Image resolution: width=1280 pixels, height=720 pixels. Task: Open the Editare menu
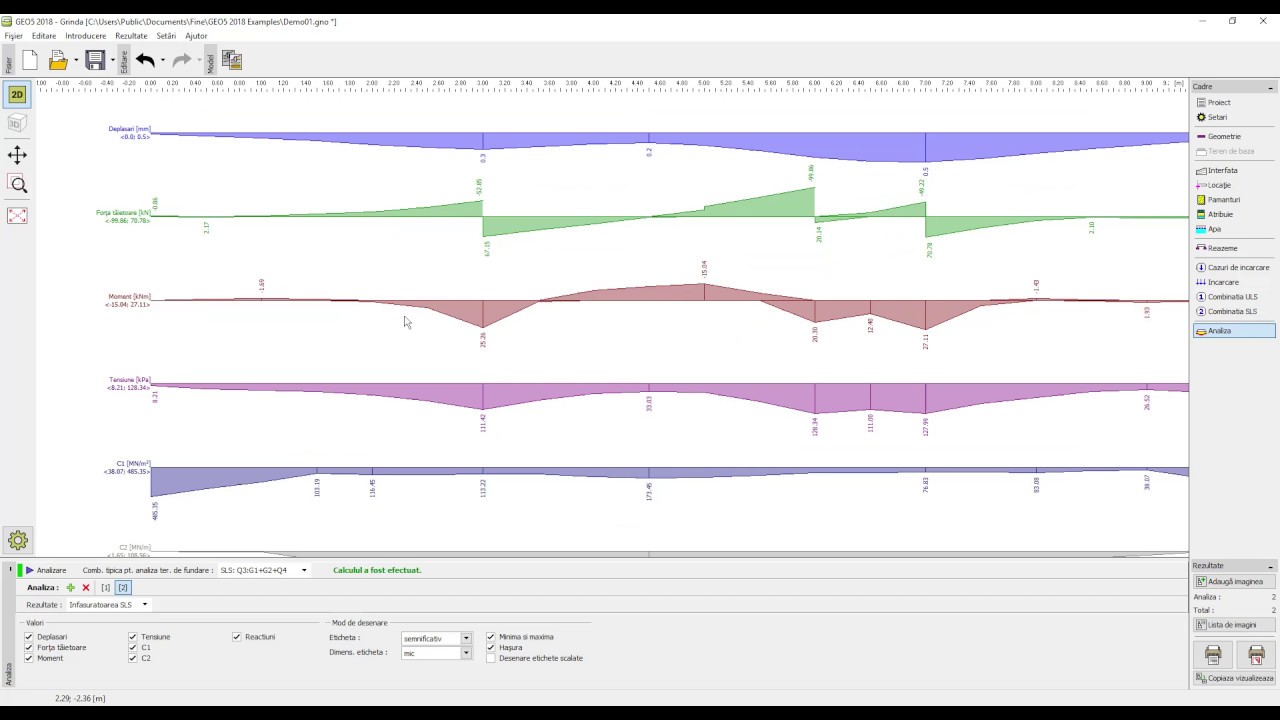click(x=44, y=36)
